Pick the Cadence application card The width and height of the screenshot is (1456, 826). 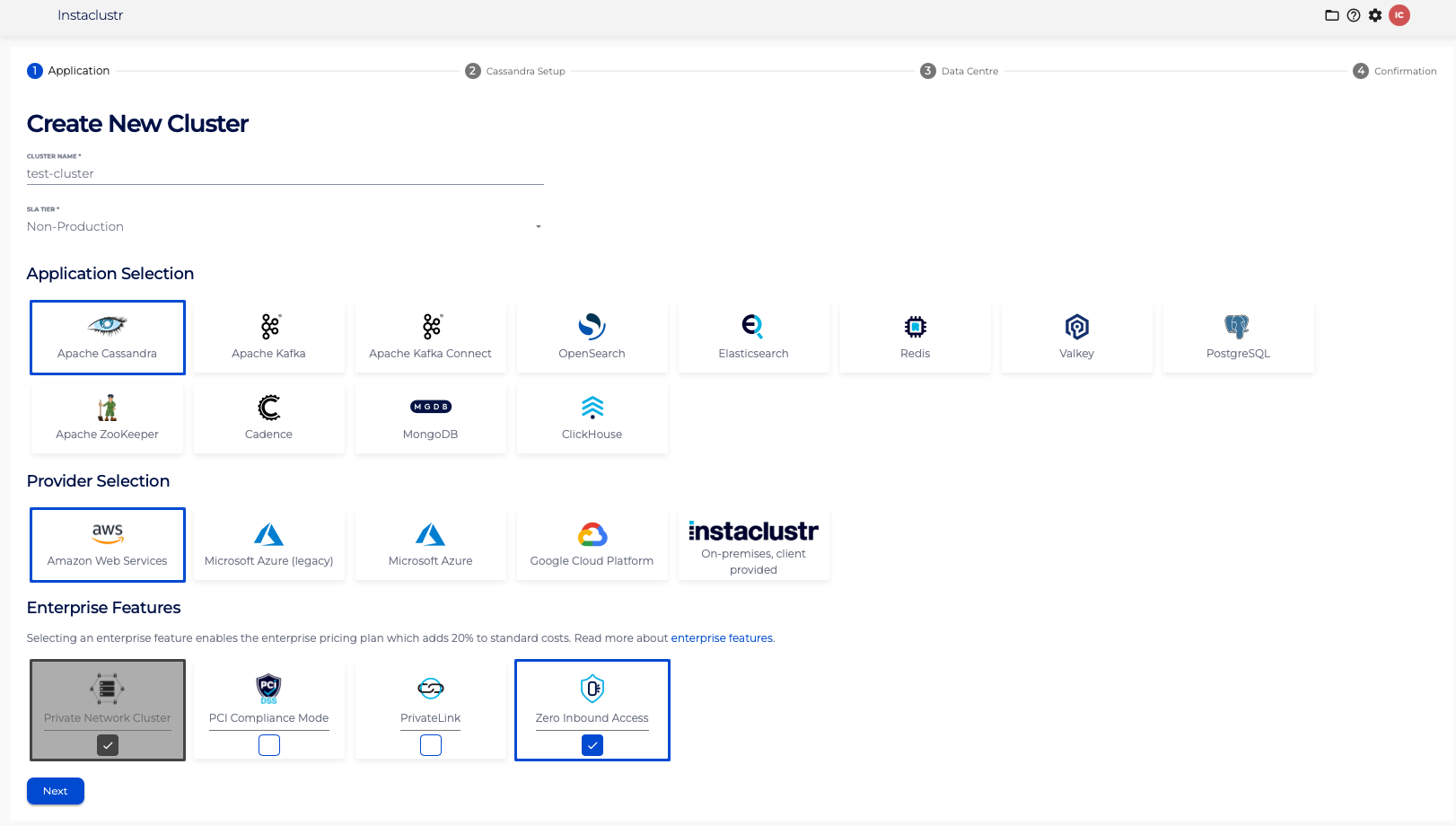[269, 418]
